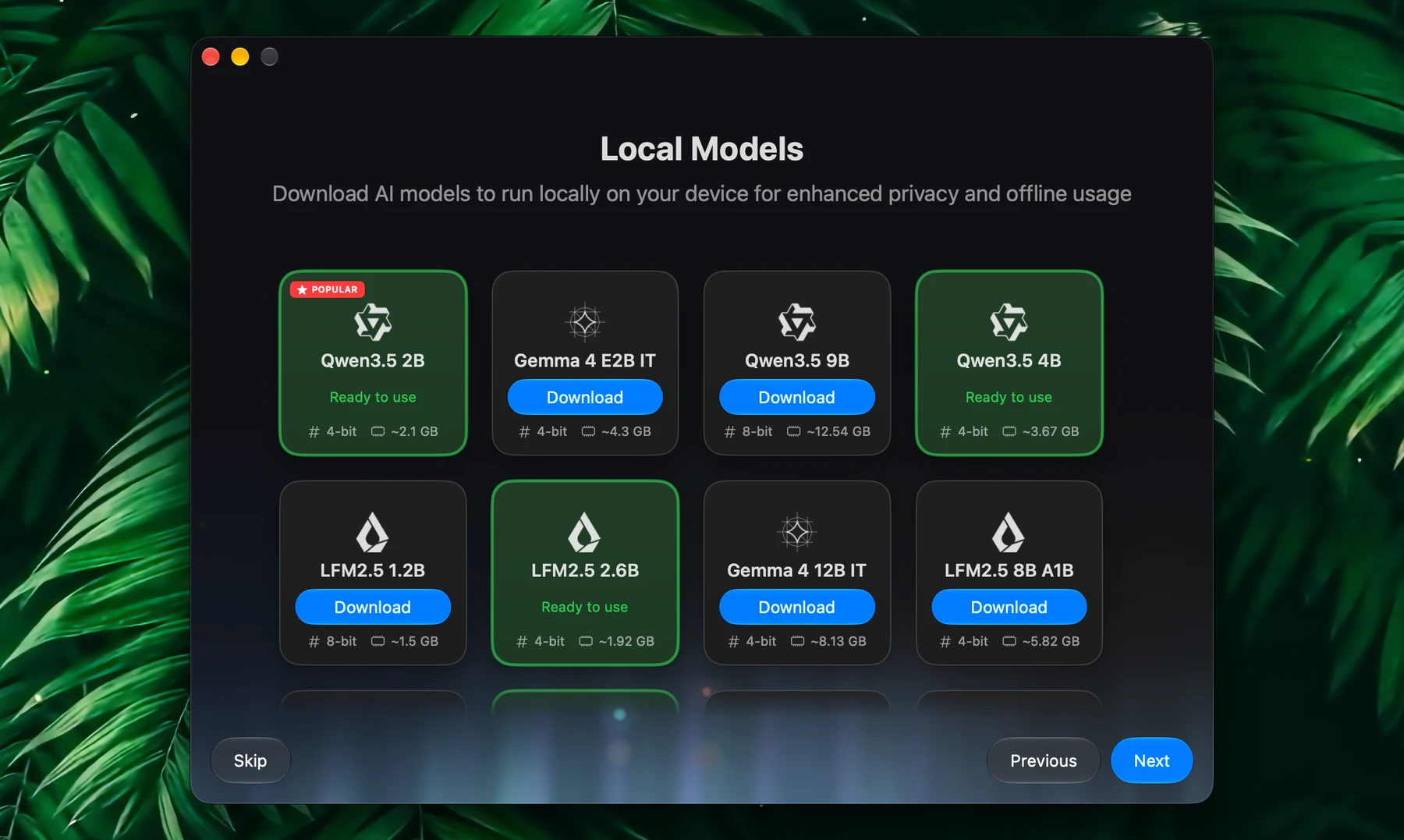Click the storage icon next to ~1.5 GB
The image size is (1404, 840).
pyautogui.click(x=378, y=641)
